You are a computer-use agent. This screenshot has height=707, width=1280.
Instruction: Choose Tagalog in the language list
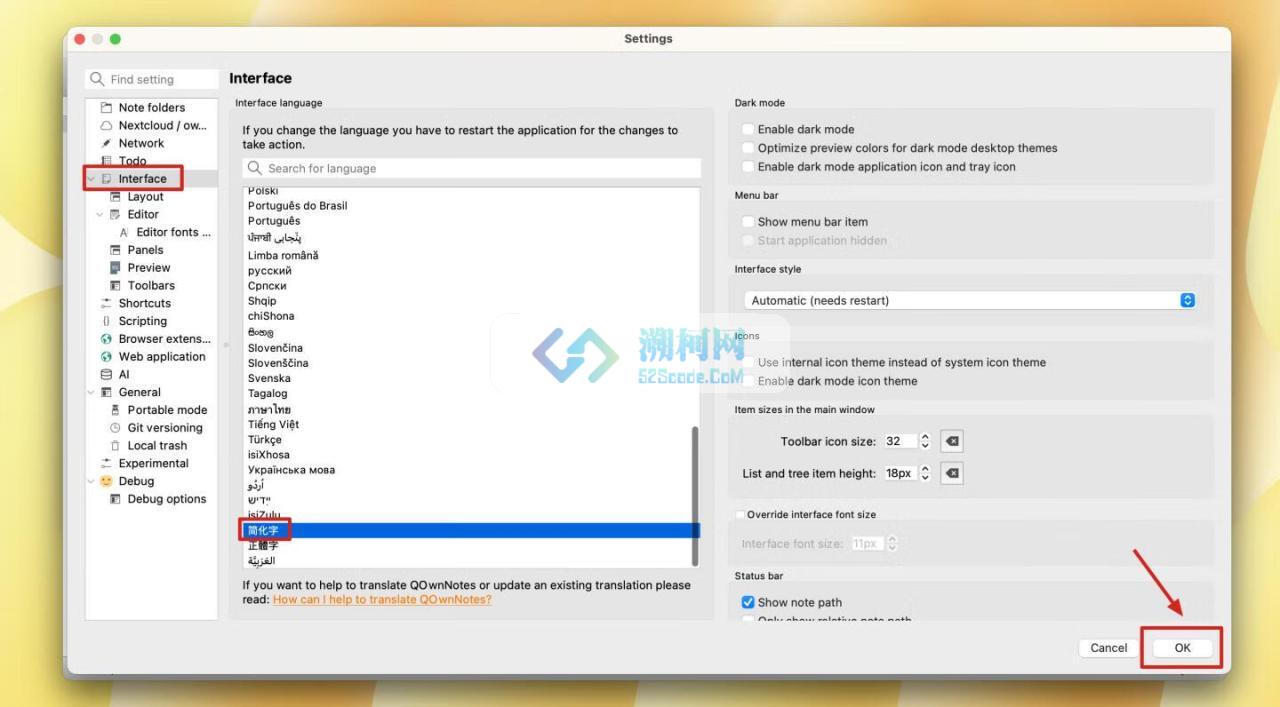(x=267, y=394)
